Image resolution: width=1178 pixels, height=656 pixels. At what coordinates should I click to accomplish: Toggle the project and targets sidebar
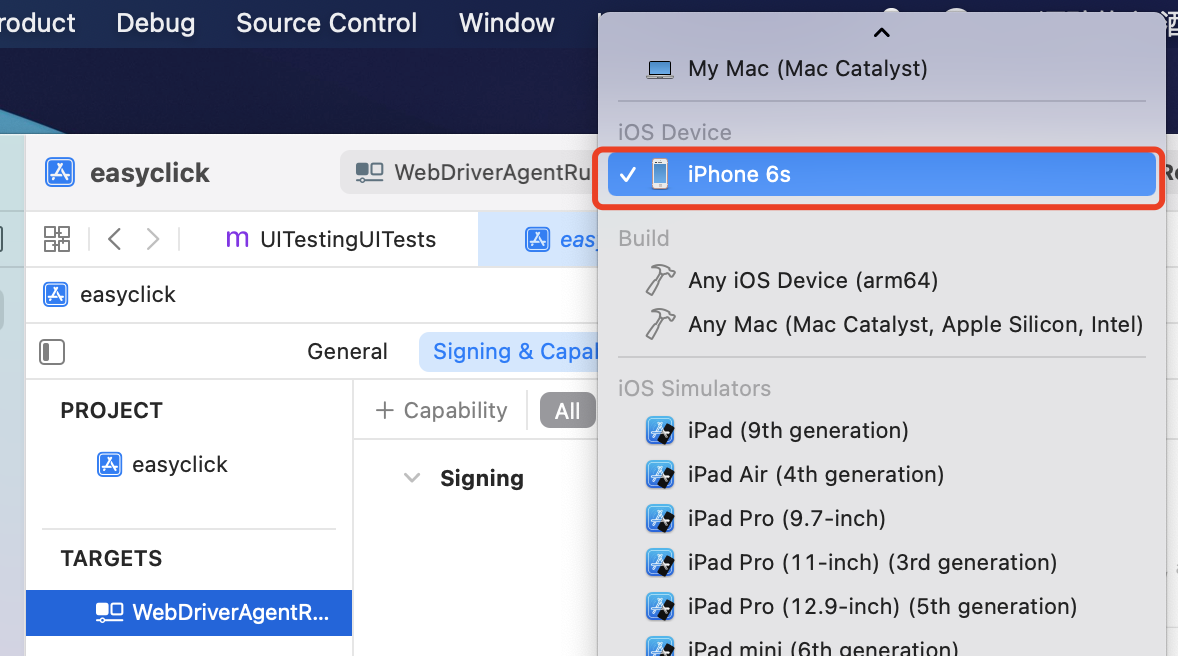52,352
